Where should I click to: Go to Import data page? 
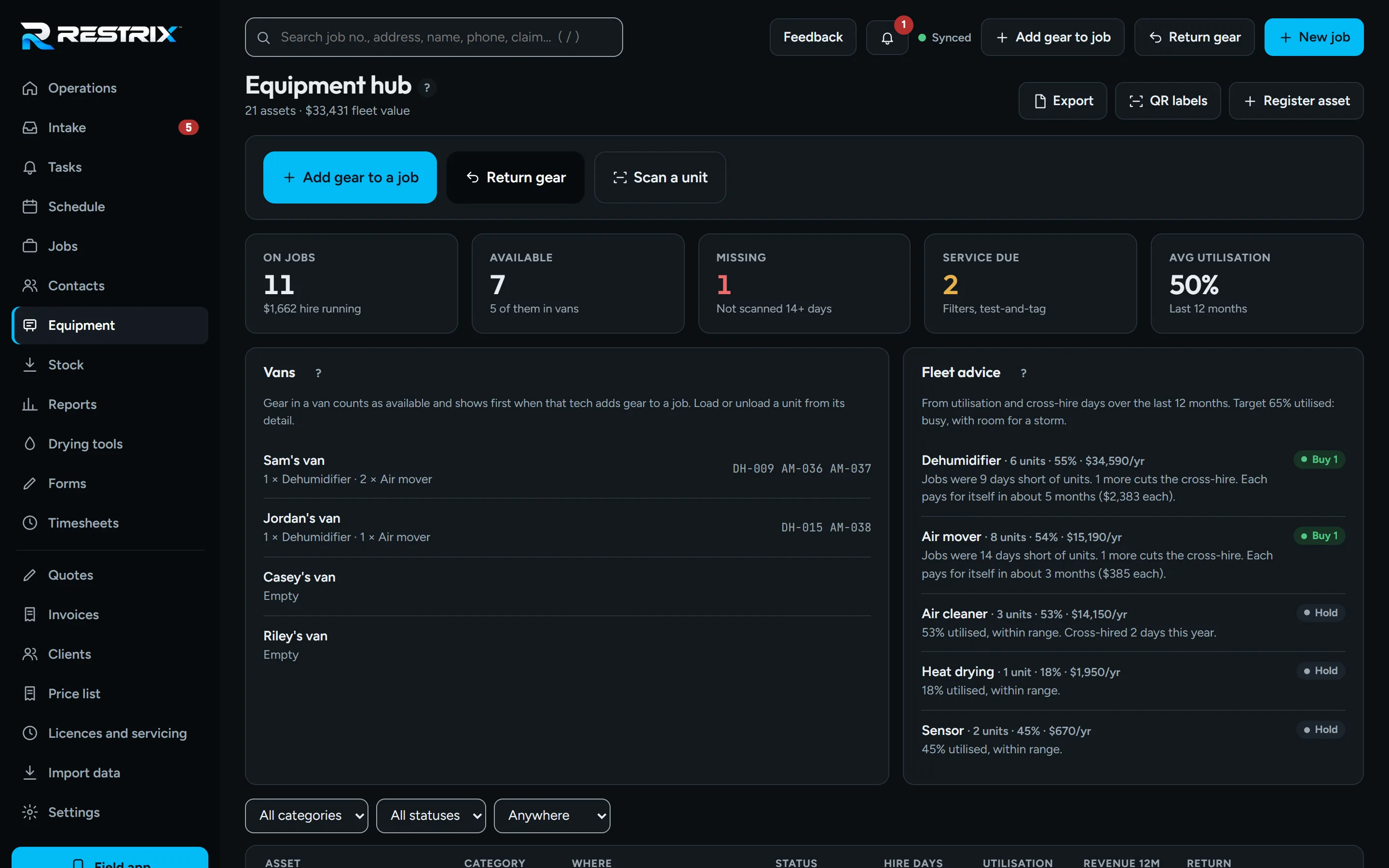(109, 773)
